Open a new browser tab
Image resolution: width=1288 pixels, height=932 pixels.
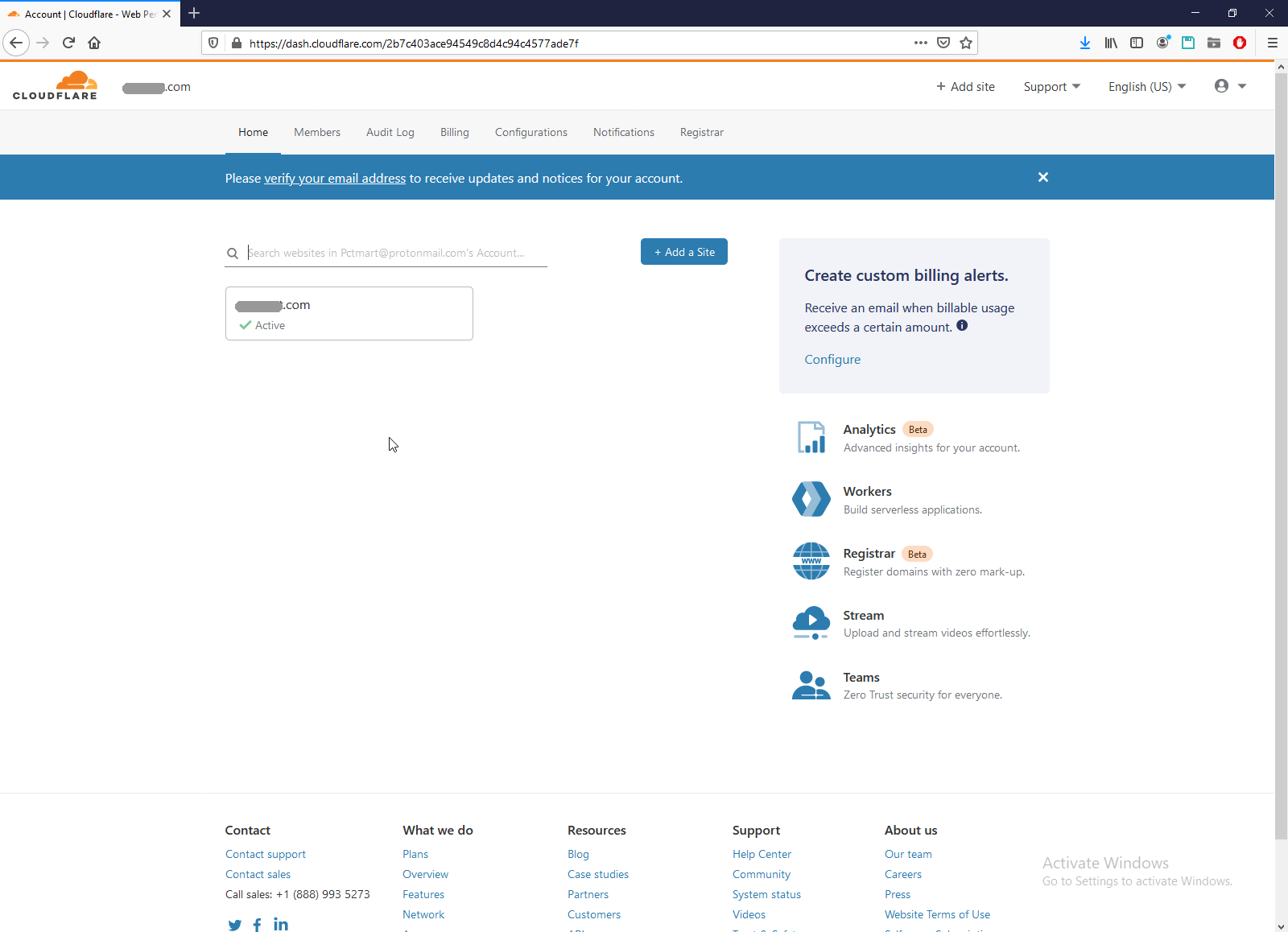coord(194,13)
